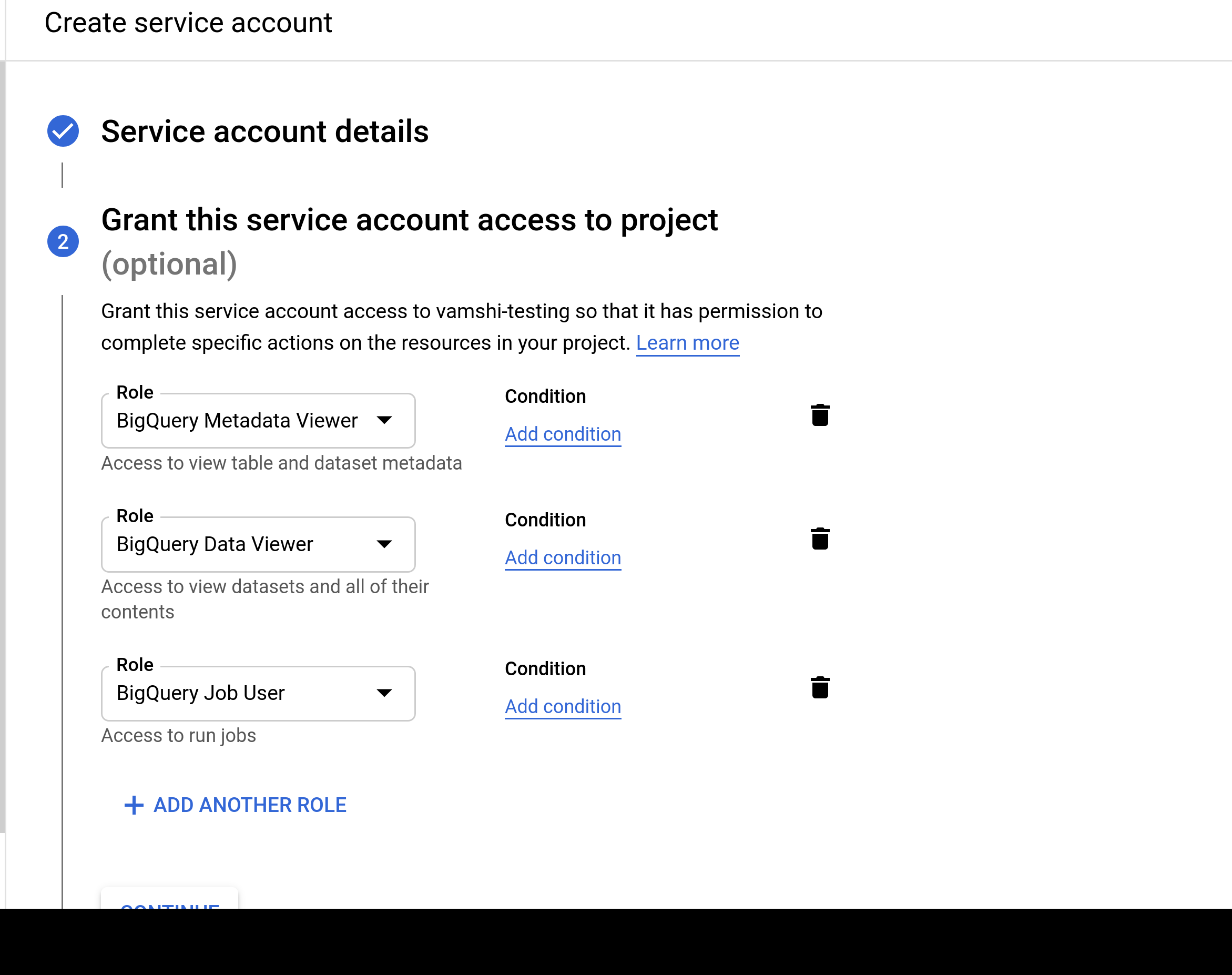Click dropdown arrow next to Metadata Viewer
The image size is (1232, 975).
384,421
